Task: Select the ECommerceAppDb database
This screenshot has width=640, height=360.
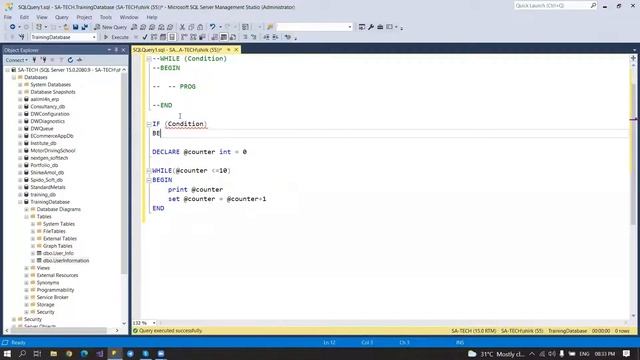Action: click(51, 136)
